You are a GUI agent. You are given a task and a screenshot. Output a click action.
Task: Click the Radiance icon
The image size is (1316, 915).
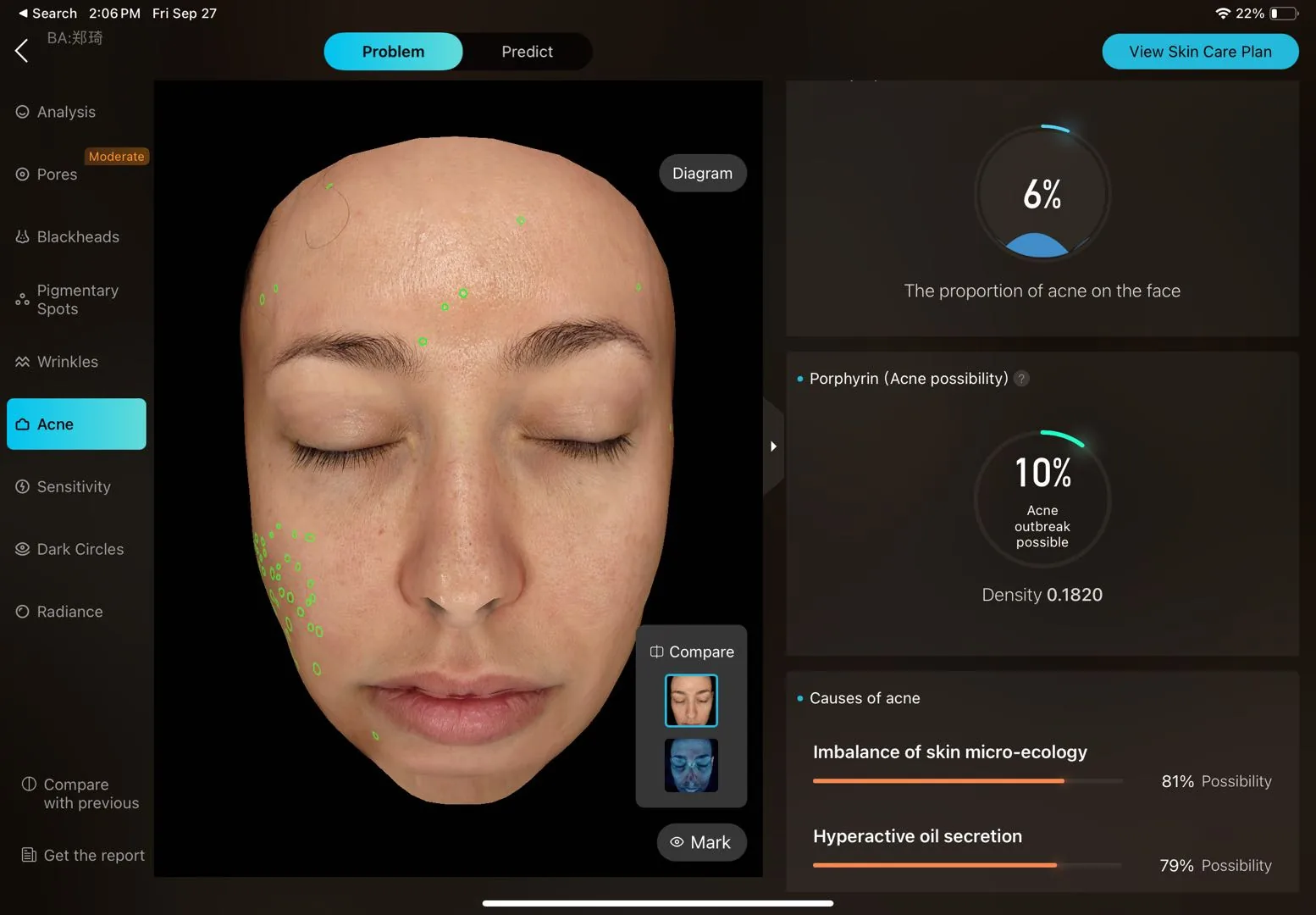coord(23,612)
